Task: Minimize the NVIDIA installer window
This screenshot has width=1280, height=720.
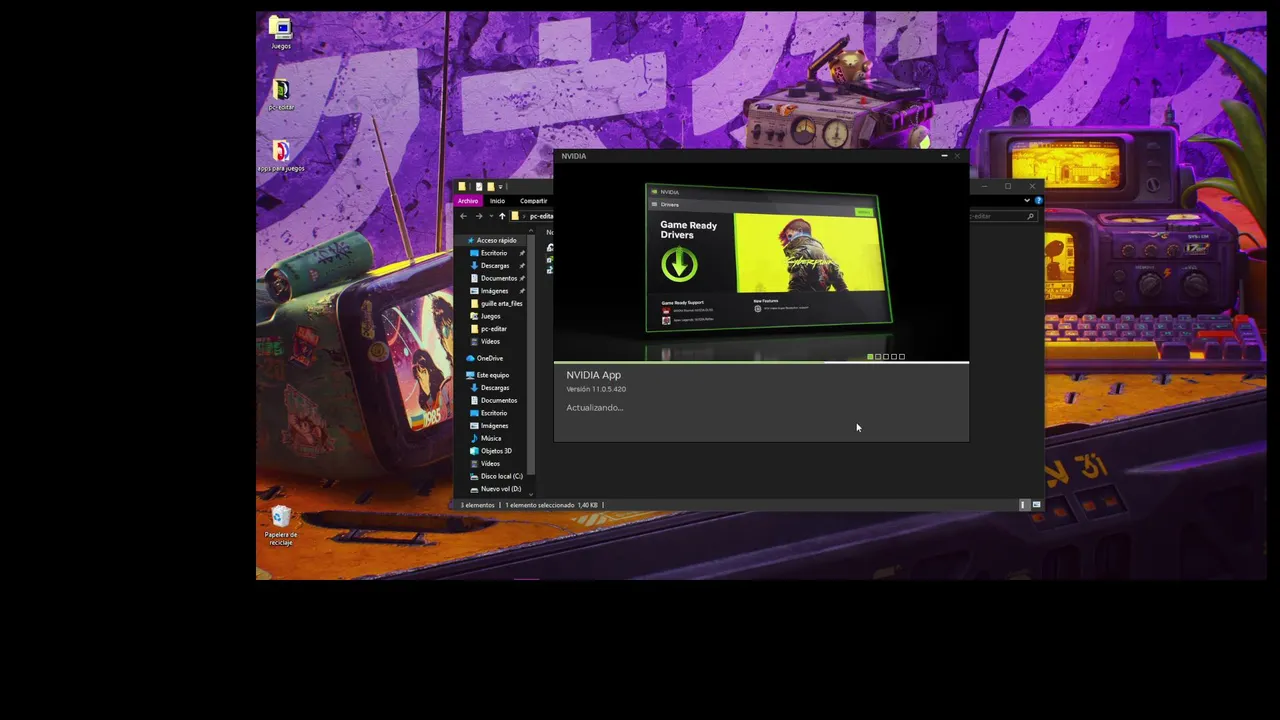Action: (x=944, y=156)
